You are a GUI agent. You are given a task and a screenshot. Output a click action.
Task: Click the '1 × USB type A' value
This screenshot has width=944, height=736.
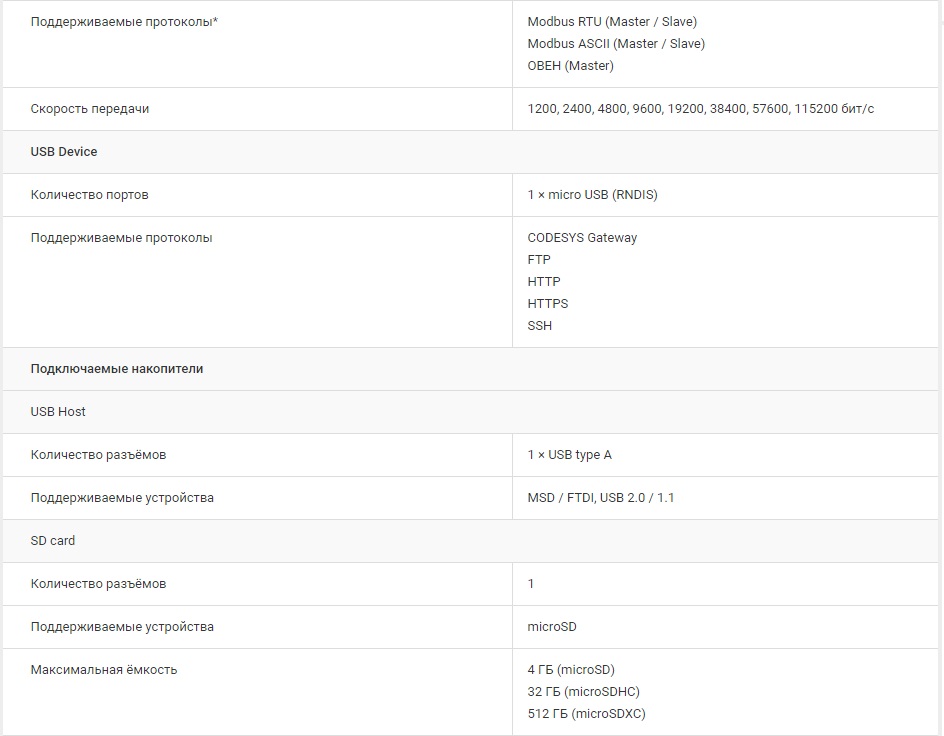tap(569, 454)
